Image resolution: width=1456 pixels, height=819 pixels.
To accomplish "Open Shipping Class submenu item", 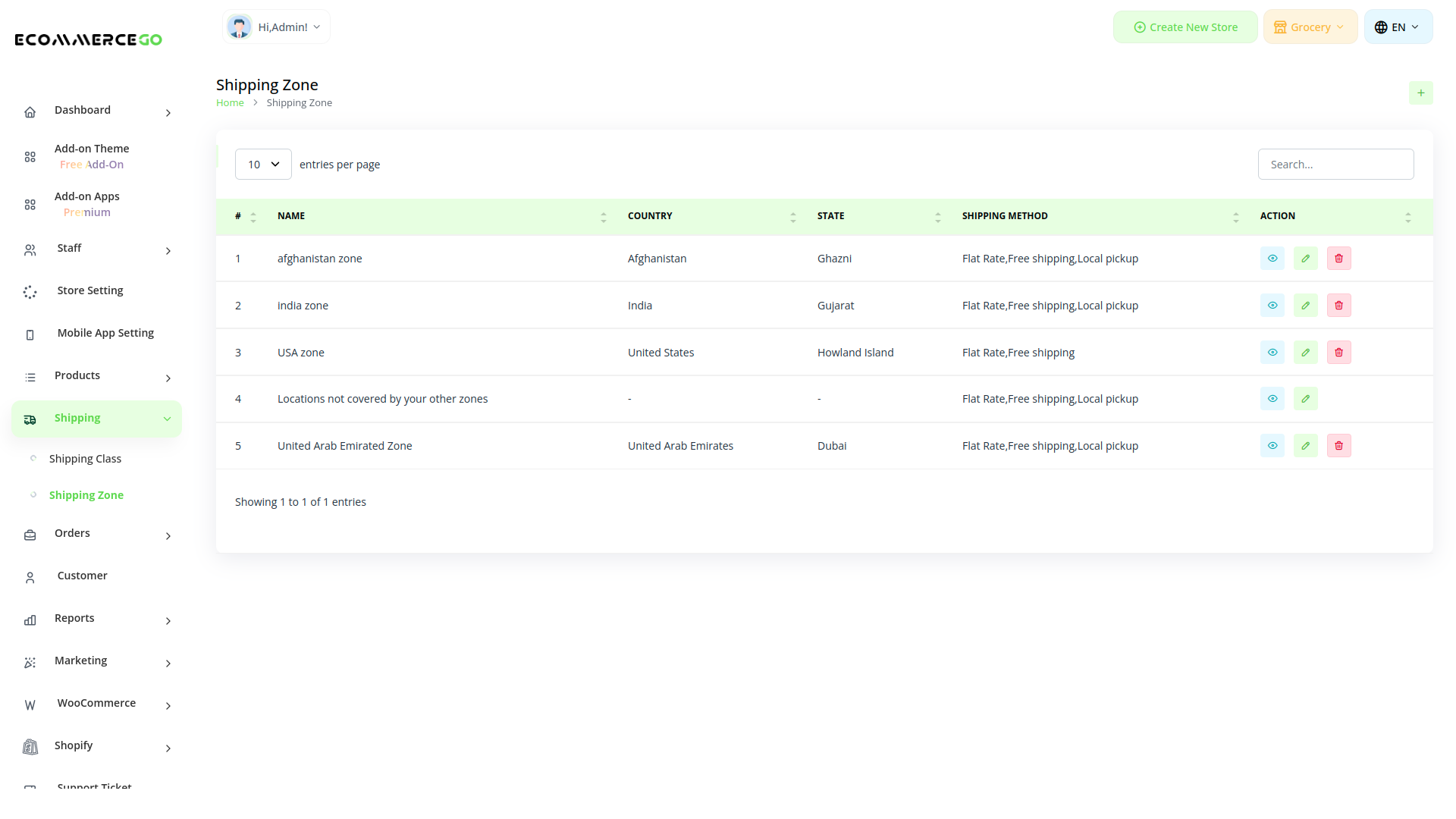I will [85, 459].
